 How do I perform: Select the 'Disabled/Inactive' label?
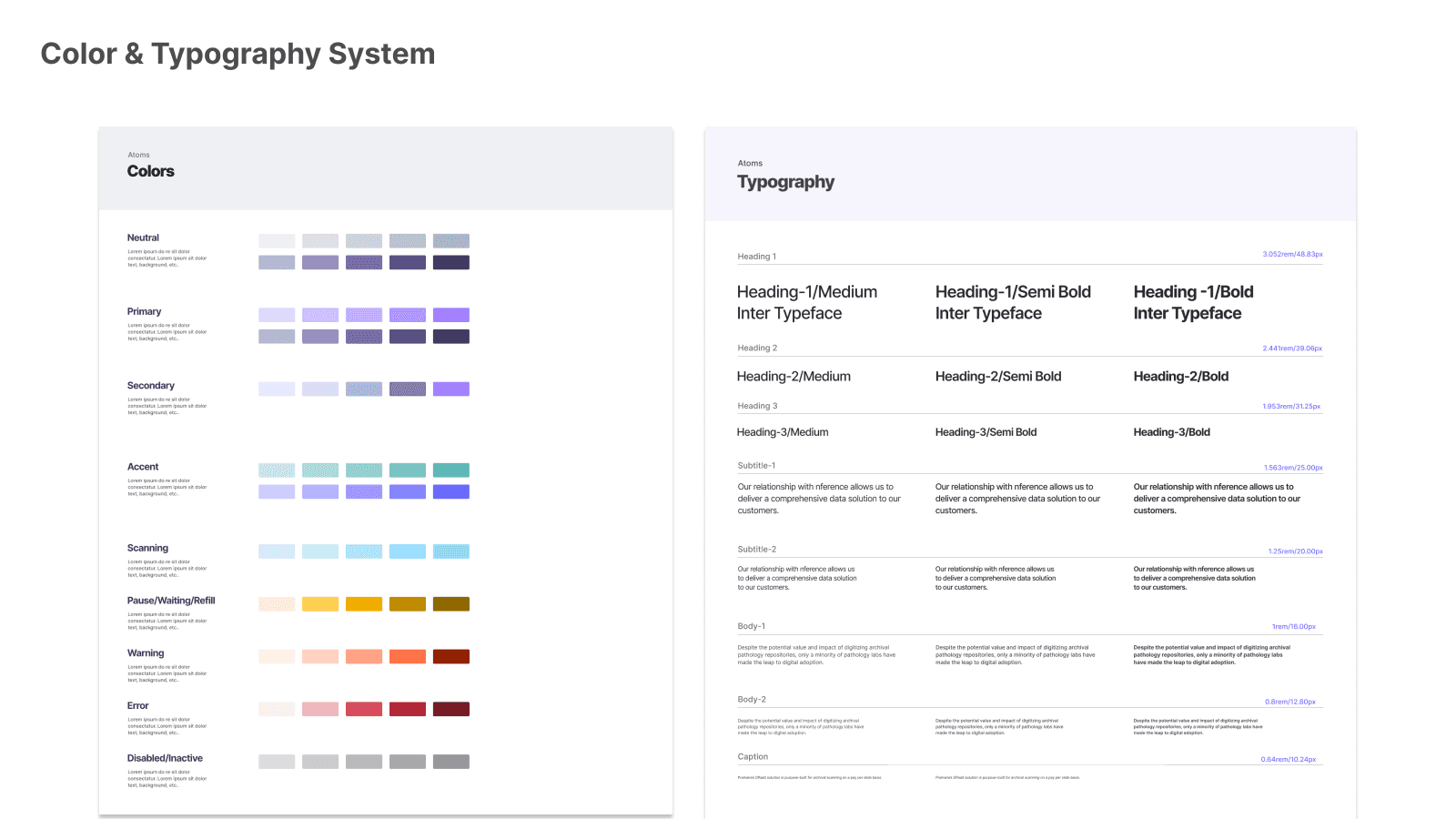click(x=165, y=758)
